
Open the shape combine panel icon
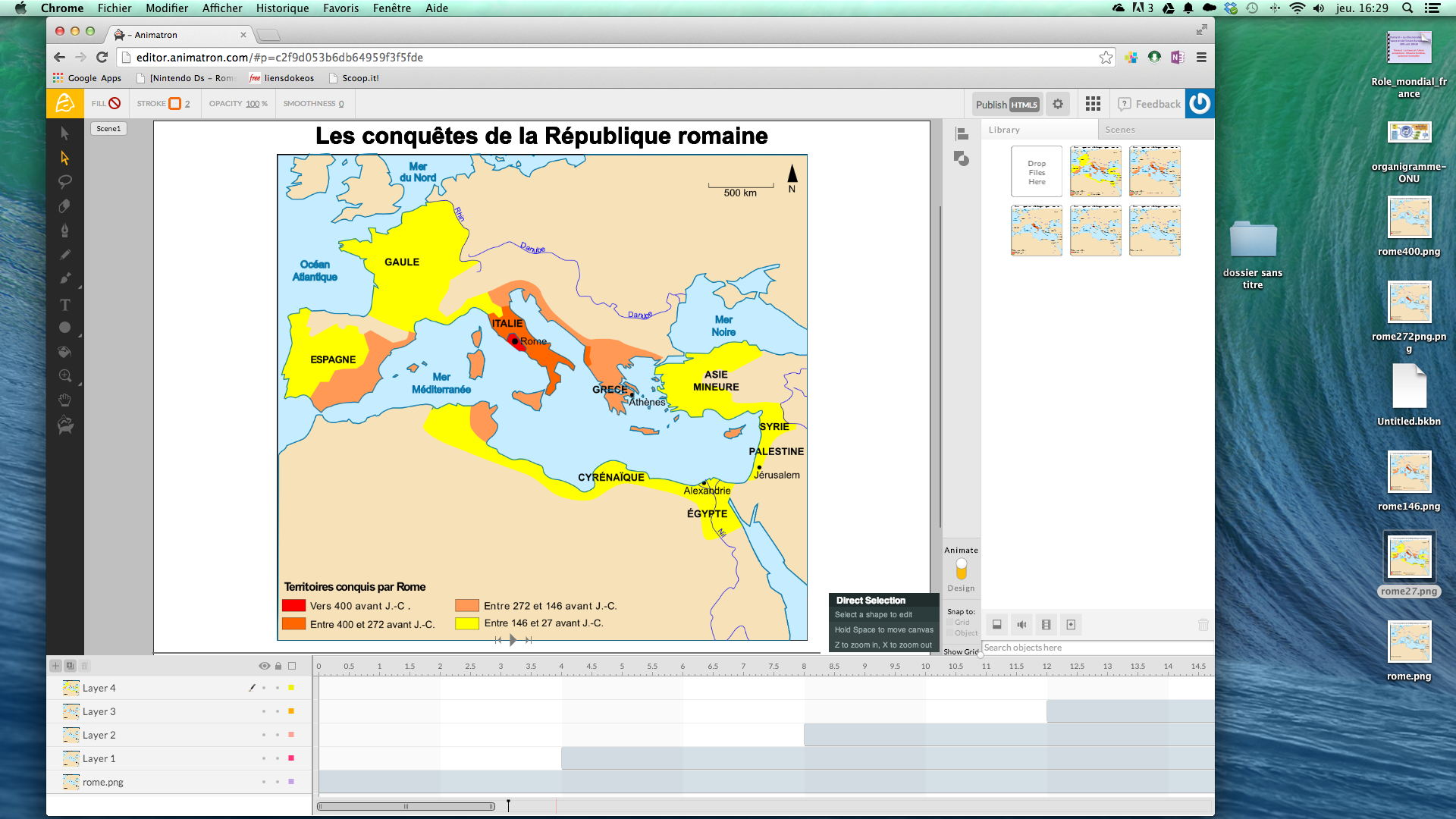962,158
